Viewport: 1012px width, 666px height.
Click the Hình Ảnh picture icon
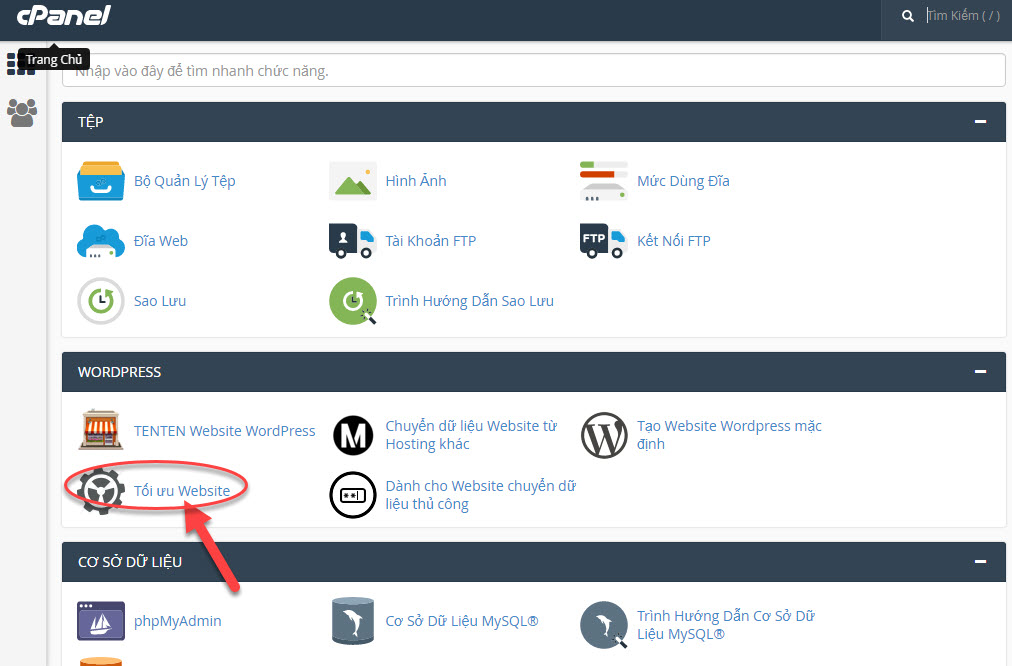click(352, 181)
